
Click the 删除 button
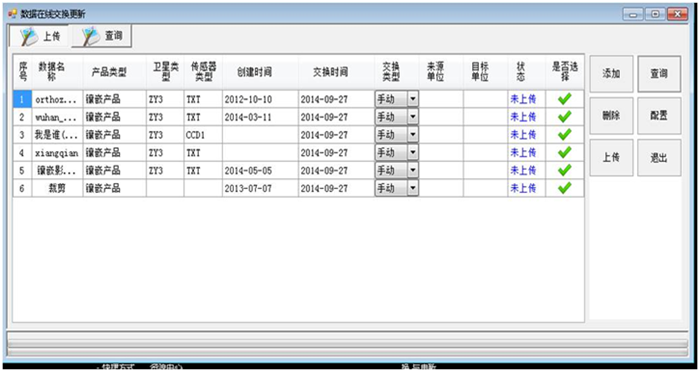(x=611, y=116)
